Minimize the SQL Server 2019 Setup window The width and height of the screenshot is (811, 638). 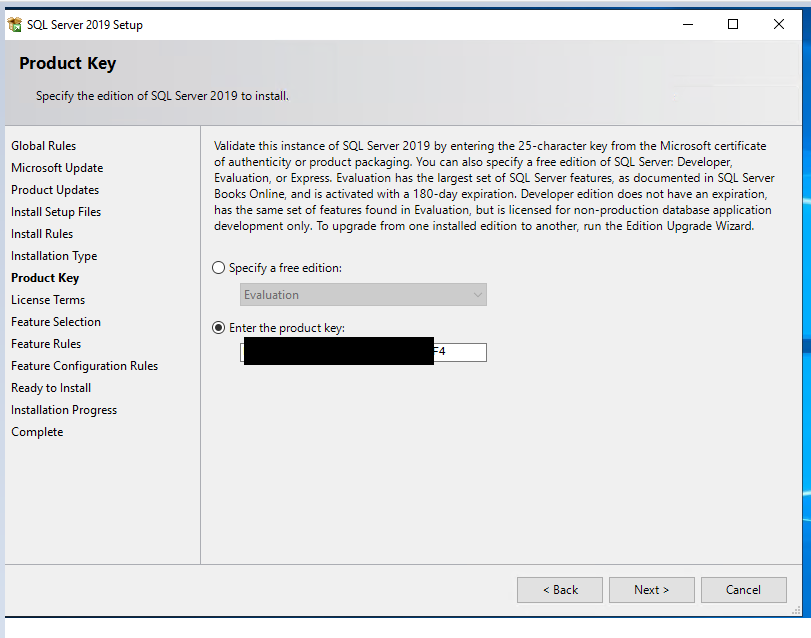[x=688, y=24]
